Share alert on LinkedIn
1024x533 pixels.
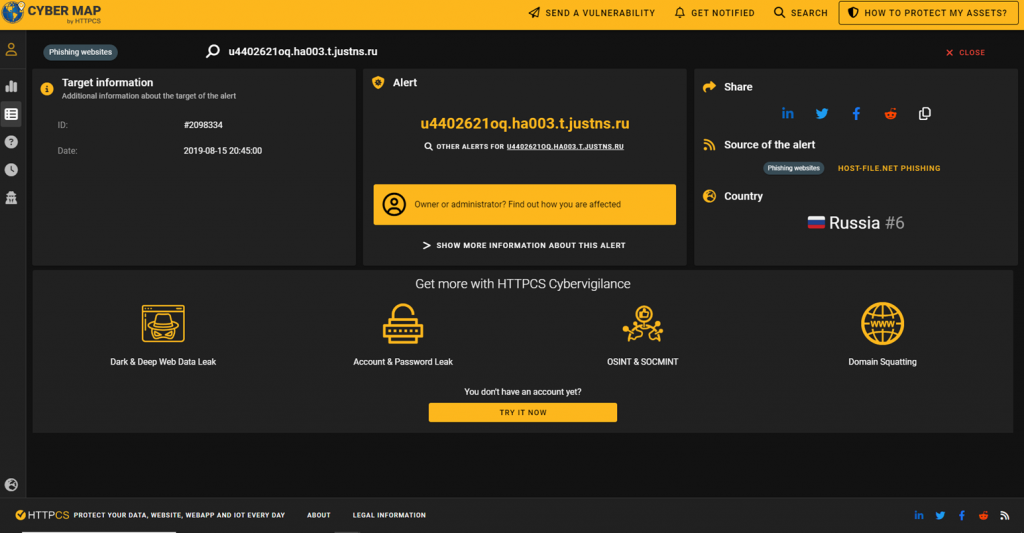788,114
